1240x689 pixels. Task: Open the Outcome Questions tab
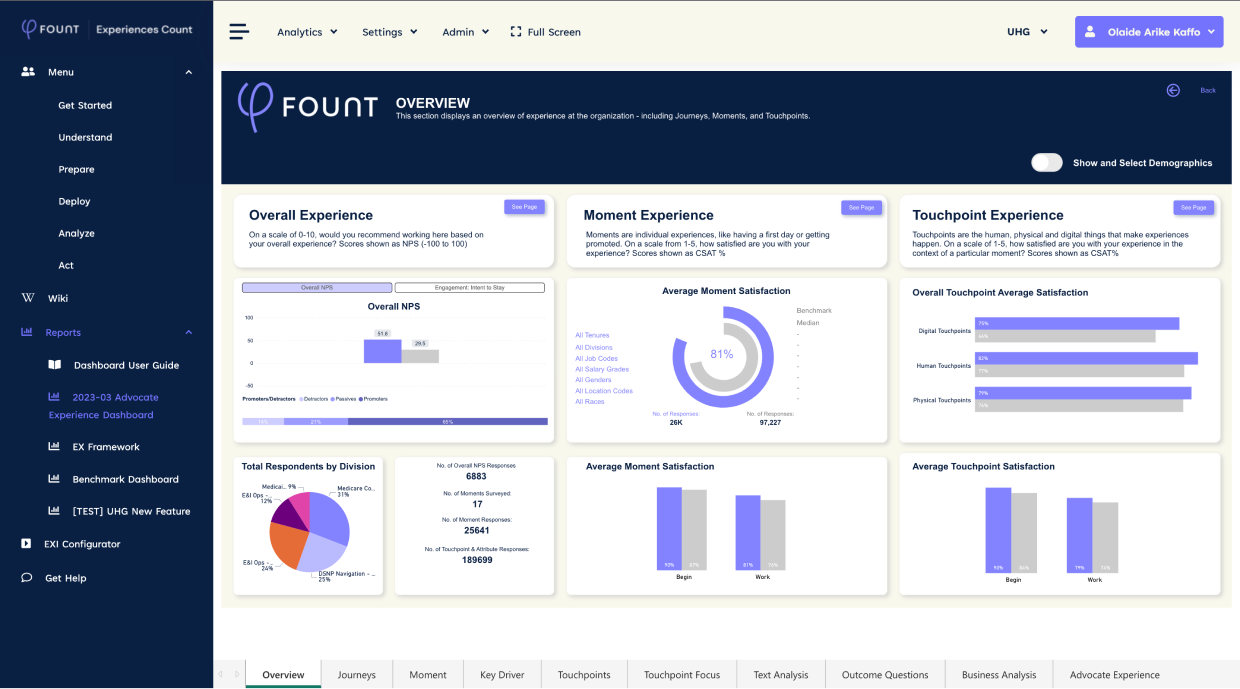(885, 675)
